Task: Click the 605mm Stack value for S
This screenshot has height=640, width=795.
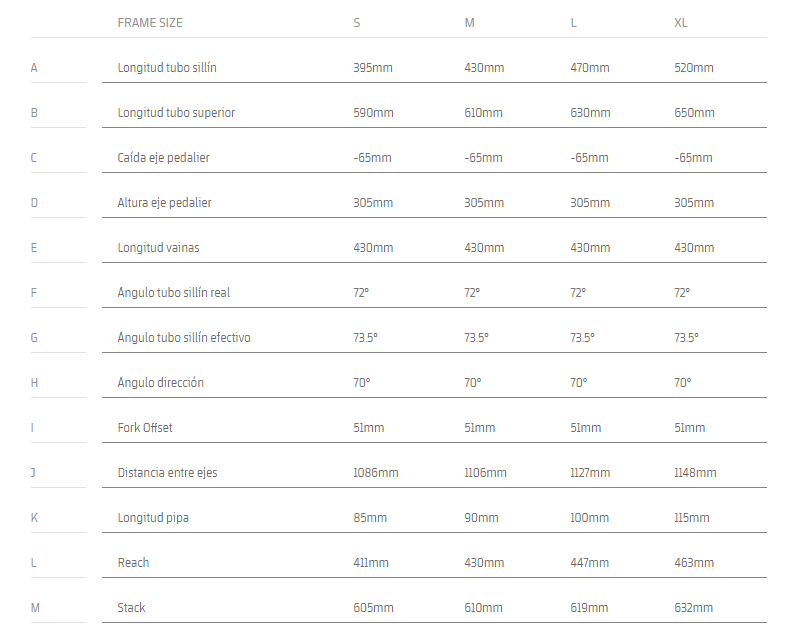Action: (x=373, y=608)
